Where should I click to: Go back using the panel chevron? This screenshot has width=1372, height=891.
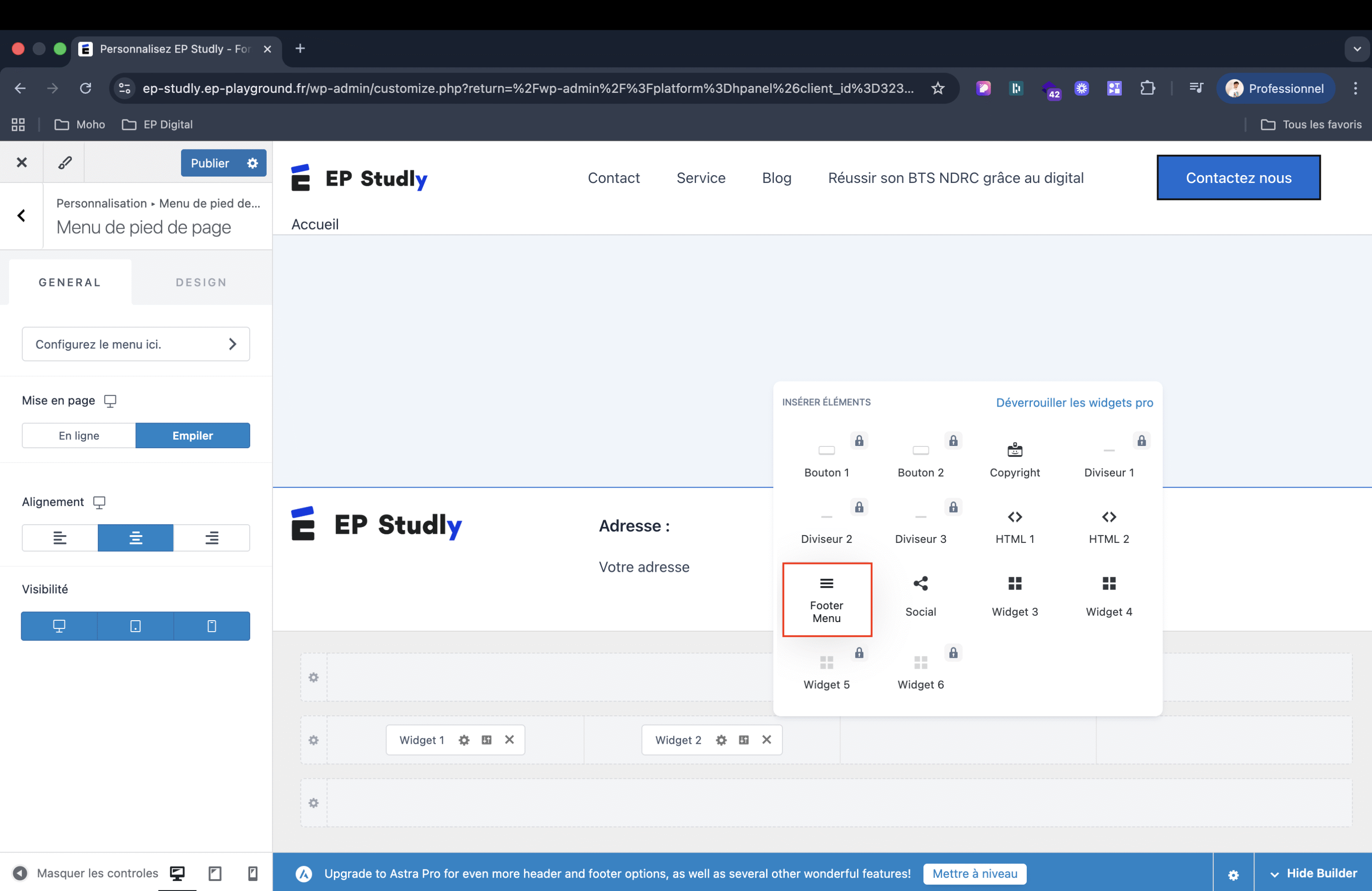(21, 216)
